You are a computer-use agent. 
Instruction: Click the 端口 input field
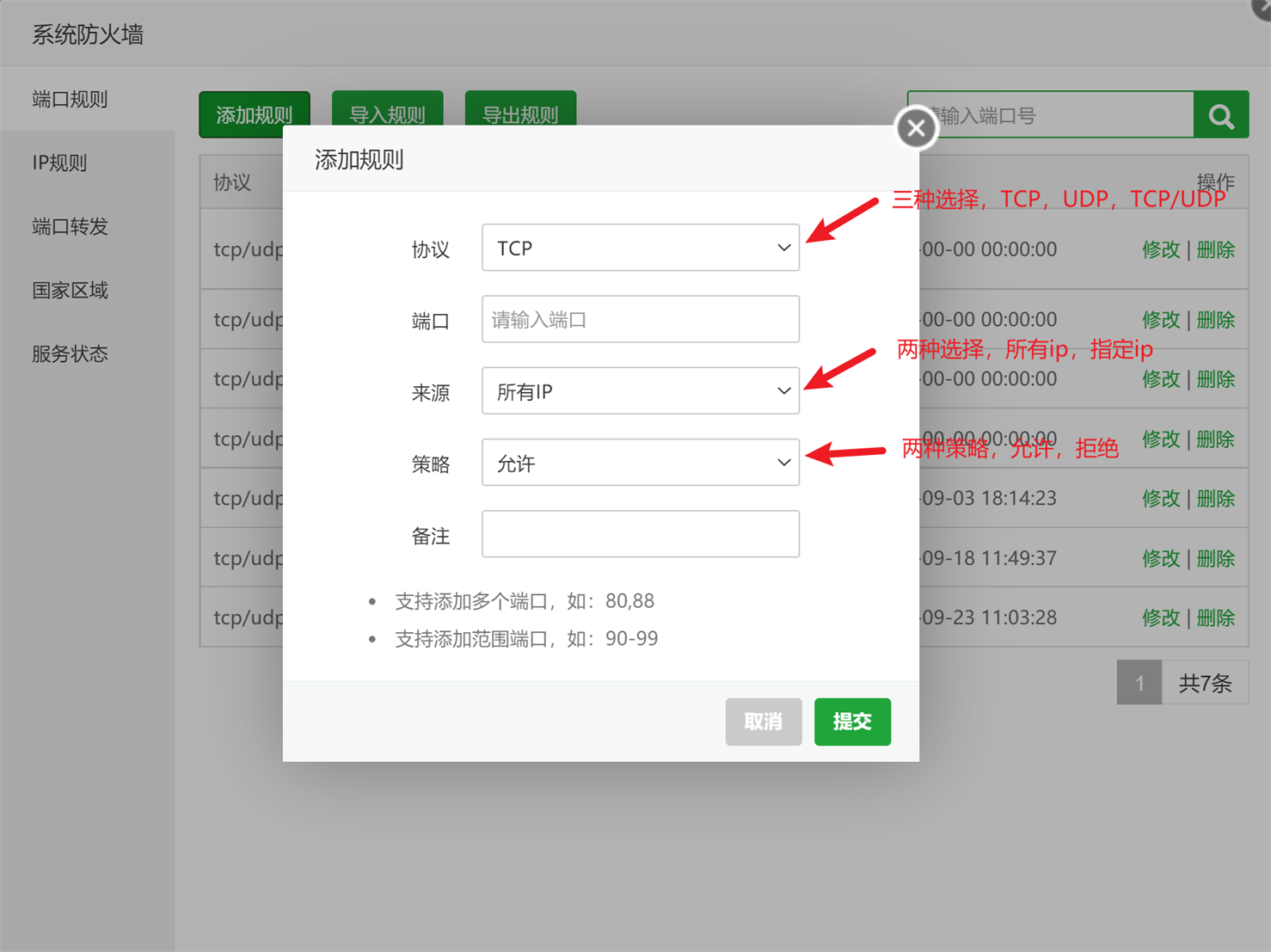tap(640, 320)
